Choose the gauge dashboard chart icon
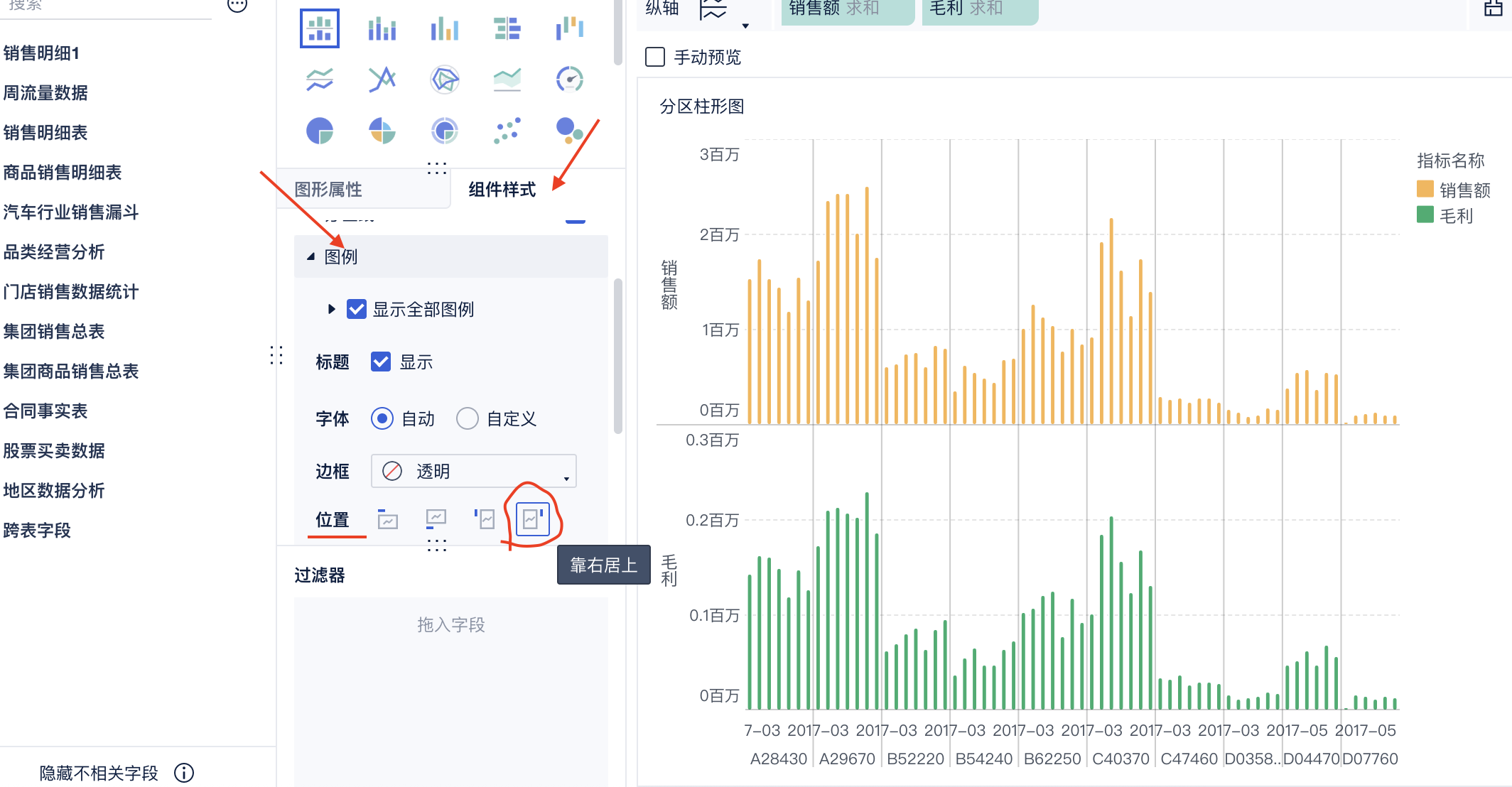 point(569,80)
